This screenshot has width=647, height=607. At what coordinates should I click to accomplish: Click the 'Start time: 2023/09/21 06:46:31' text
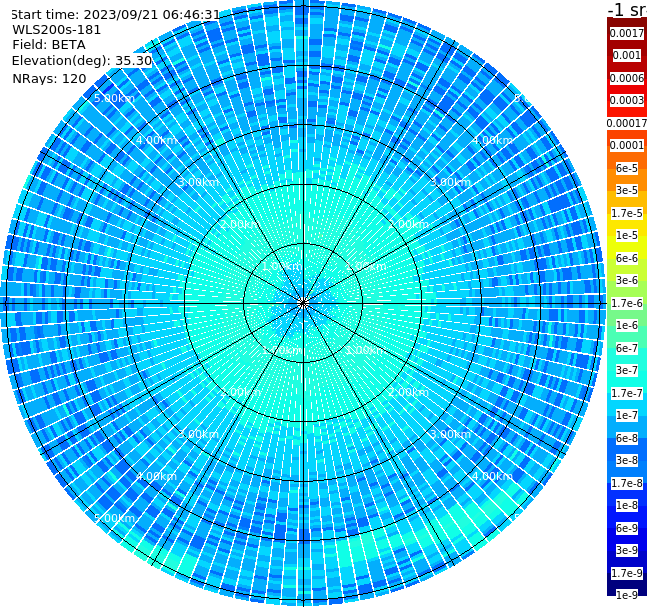[116, 15]
